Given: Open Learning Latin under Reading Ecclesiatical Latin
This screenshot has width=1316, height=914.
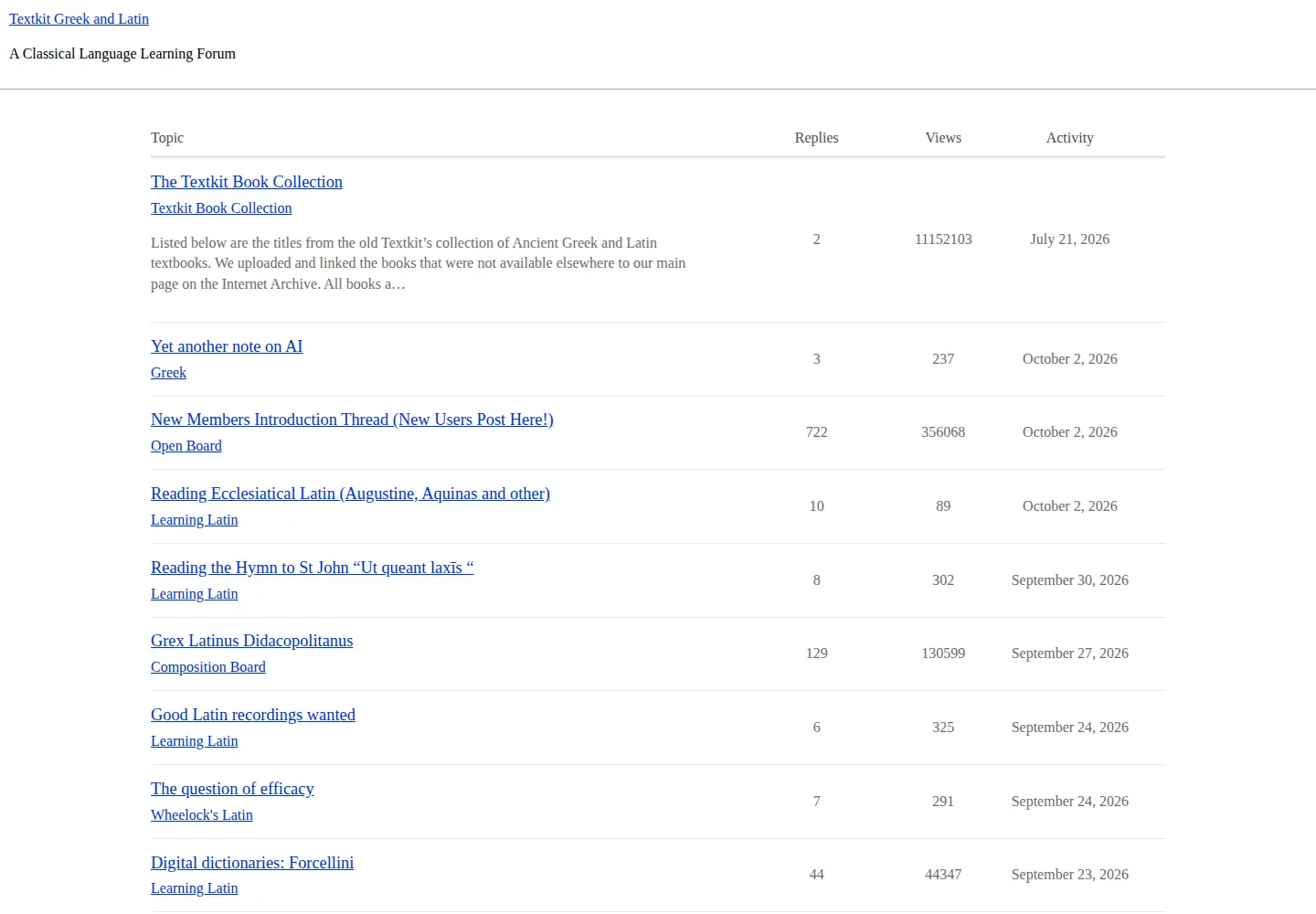Looking at the screenshot, I should [194, 520].
